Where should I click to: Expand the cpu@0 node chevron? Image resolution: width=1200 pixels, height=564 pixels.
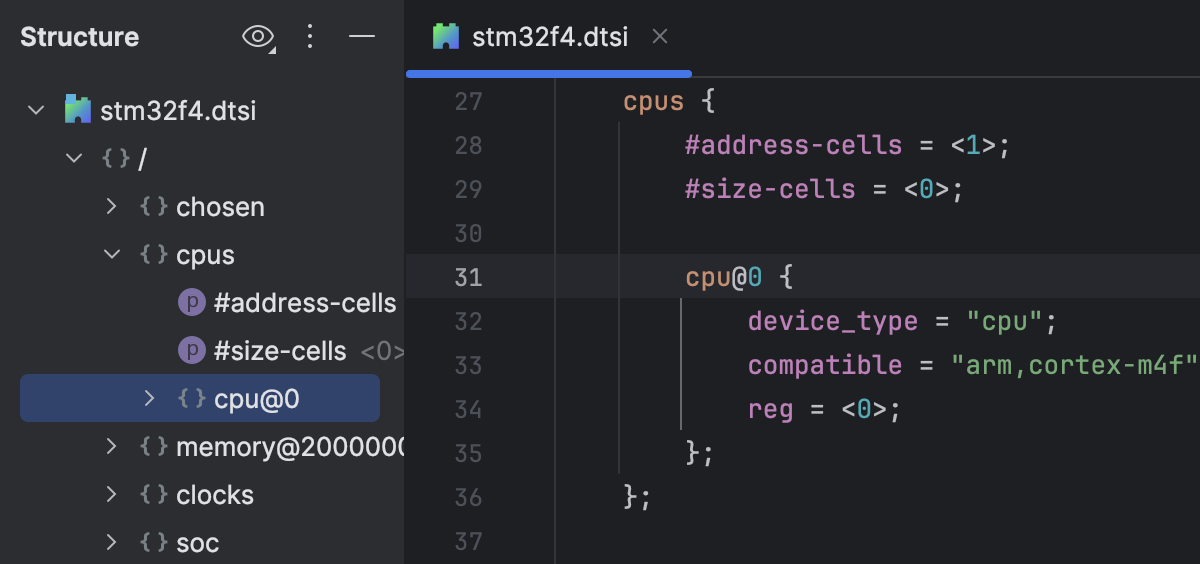click(150, 399)
